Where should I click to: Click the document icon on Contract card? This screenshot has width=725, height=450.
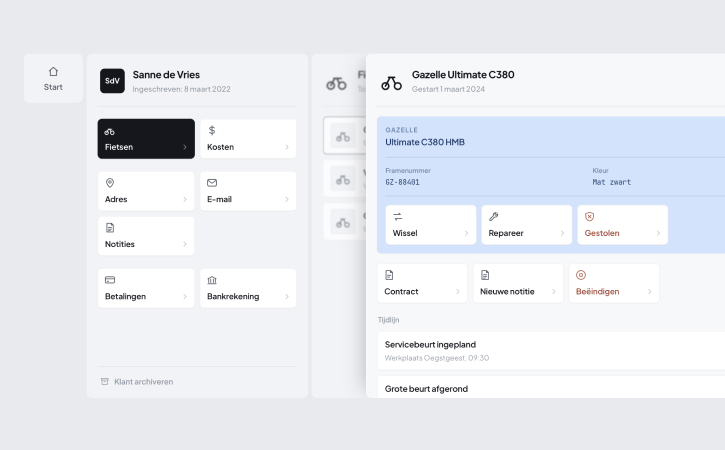(x=389, y=275)
